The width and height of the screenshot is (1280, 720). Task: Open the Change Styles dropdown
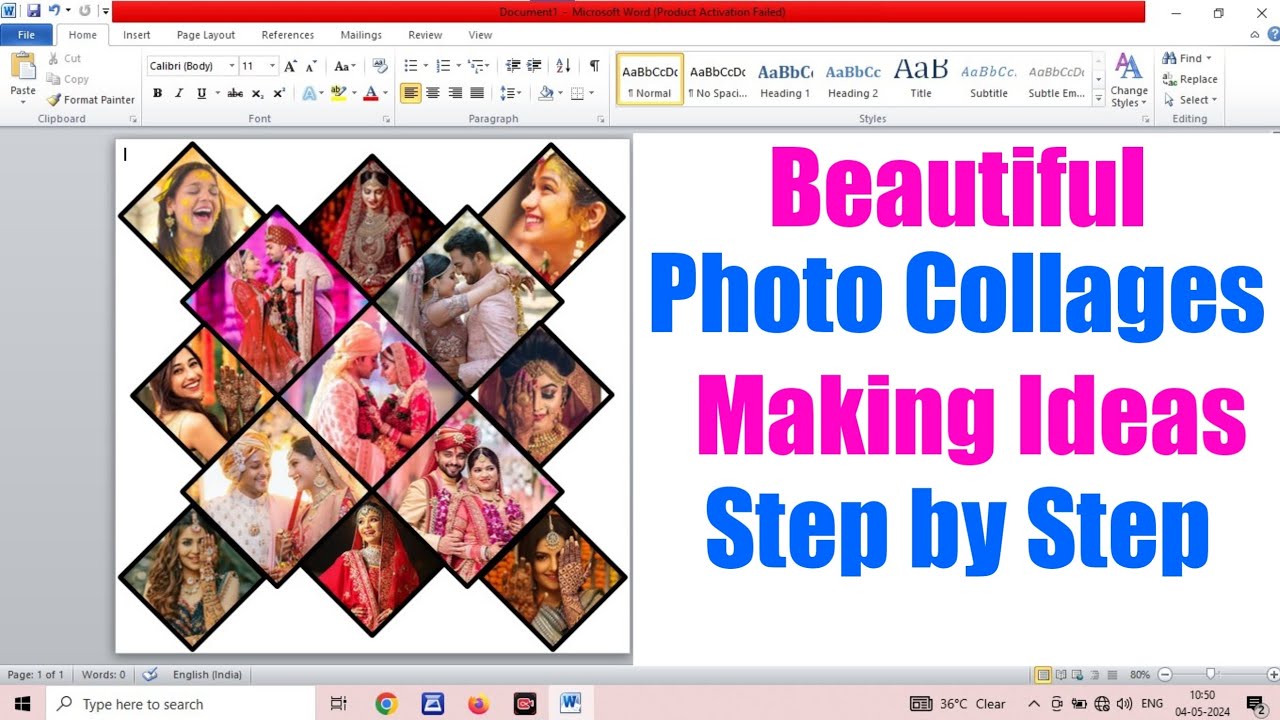[x=1128, y=80]
